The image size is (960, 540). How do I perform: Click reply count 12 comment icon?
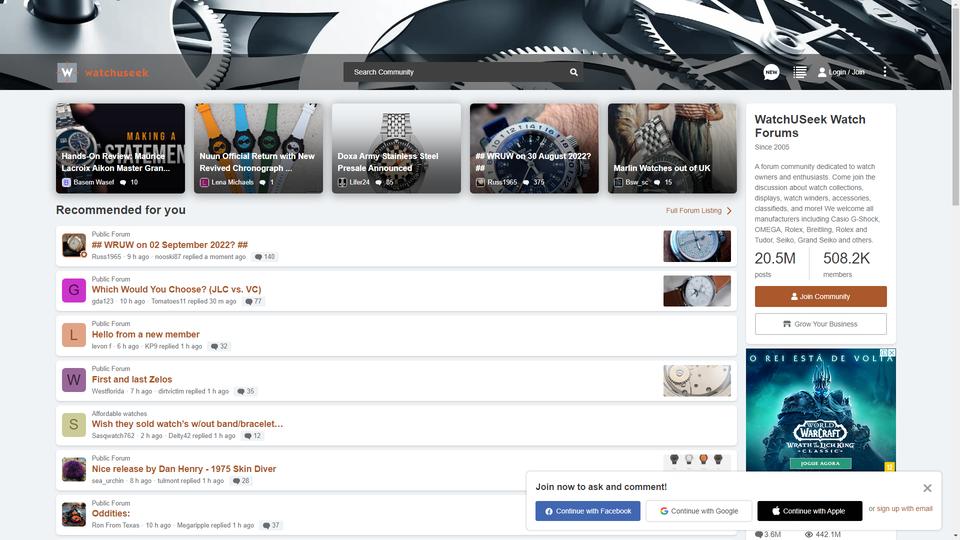(x=252, y=436)
